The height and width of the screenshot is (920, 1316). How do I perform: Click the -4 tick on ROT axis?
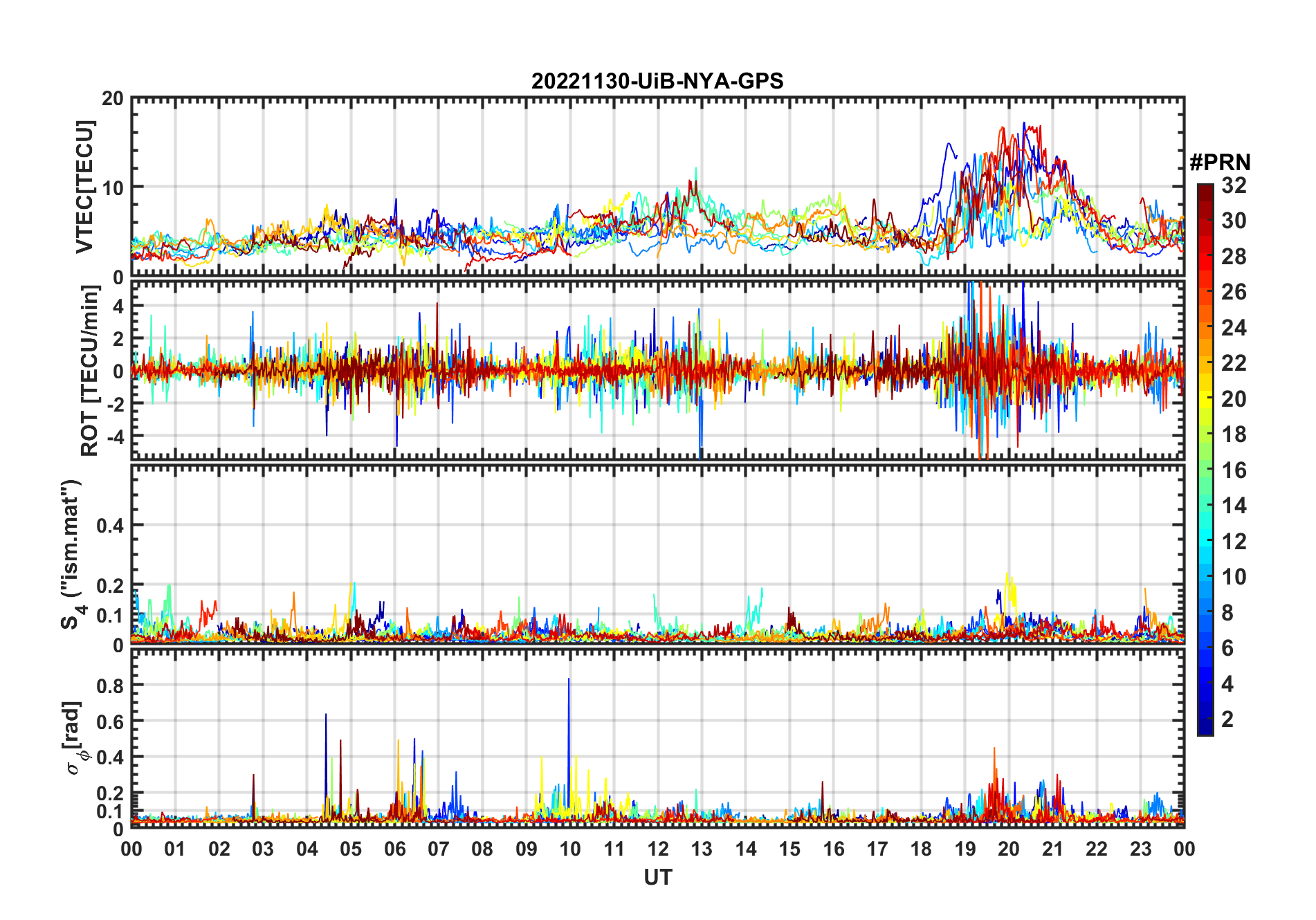tap(115, 436)
